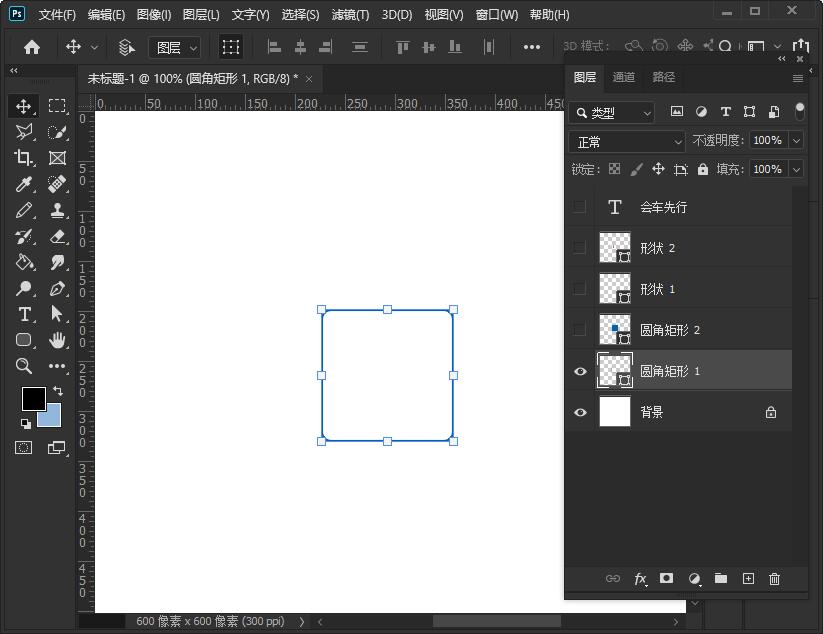Select the Zoom tool
Screen dimensions: 823x634
point(24,366)
